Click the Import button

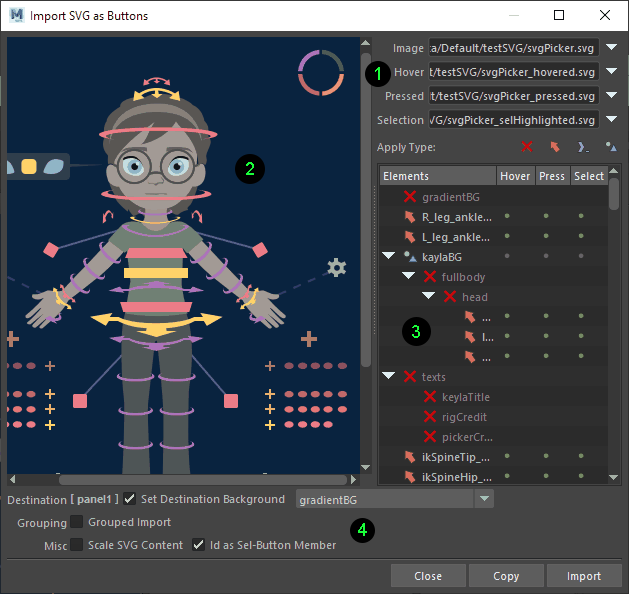pyautogui.click(x=584, y=576)
